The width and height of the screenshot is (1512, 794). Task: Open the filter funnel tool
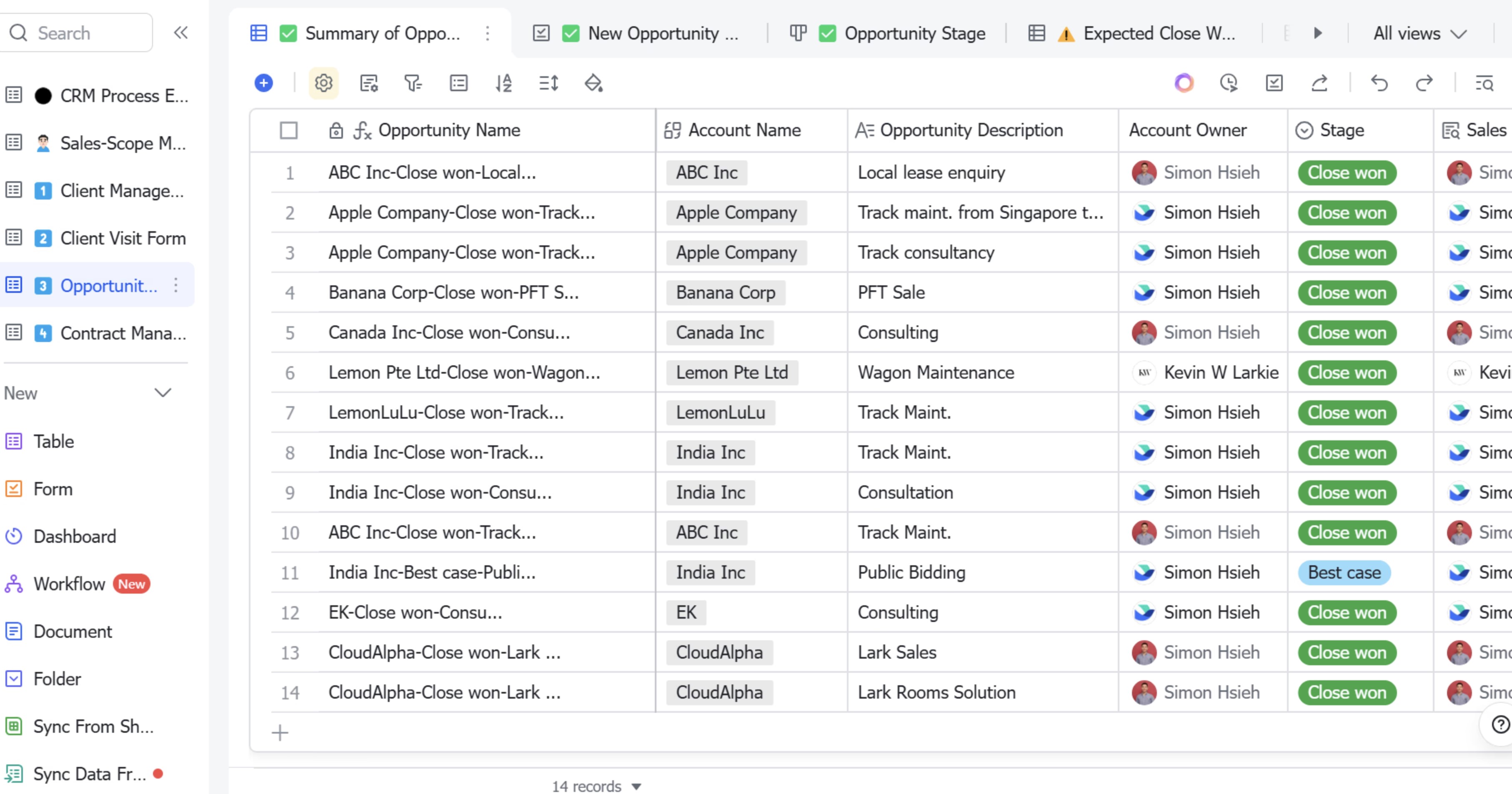413,83
